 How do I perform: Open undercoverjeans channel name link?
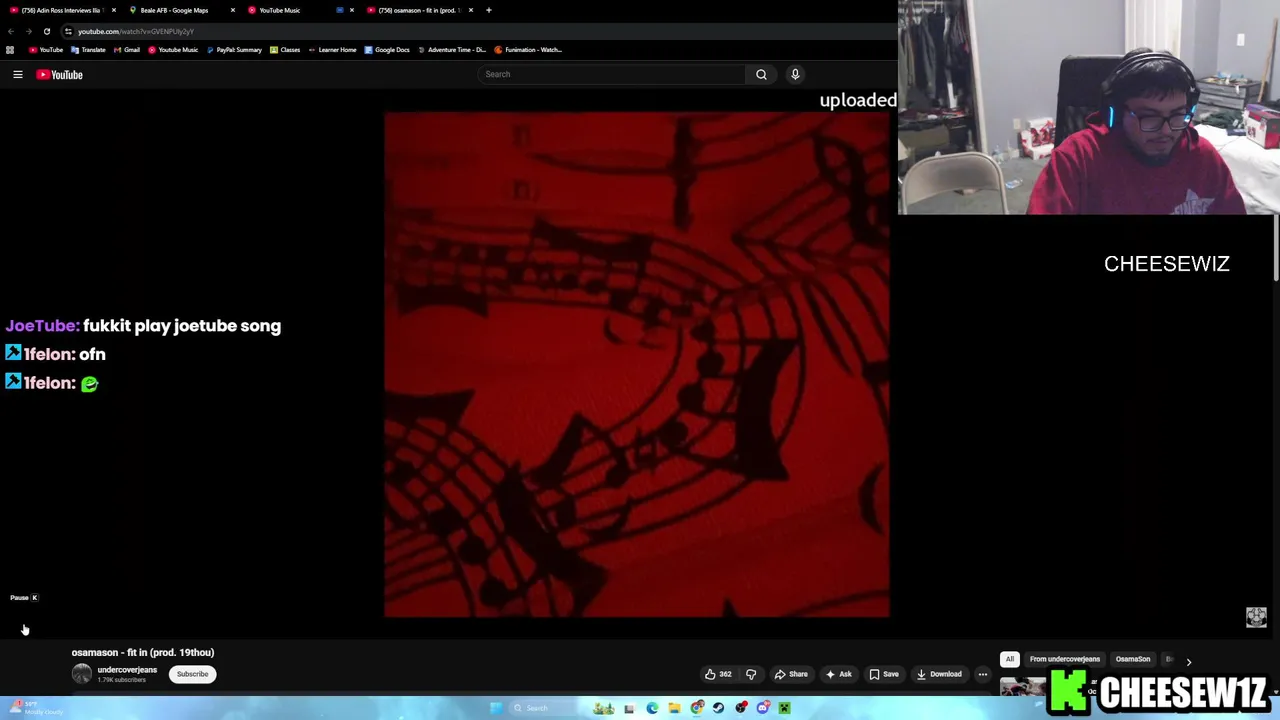coord(127,670)
